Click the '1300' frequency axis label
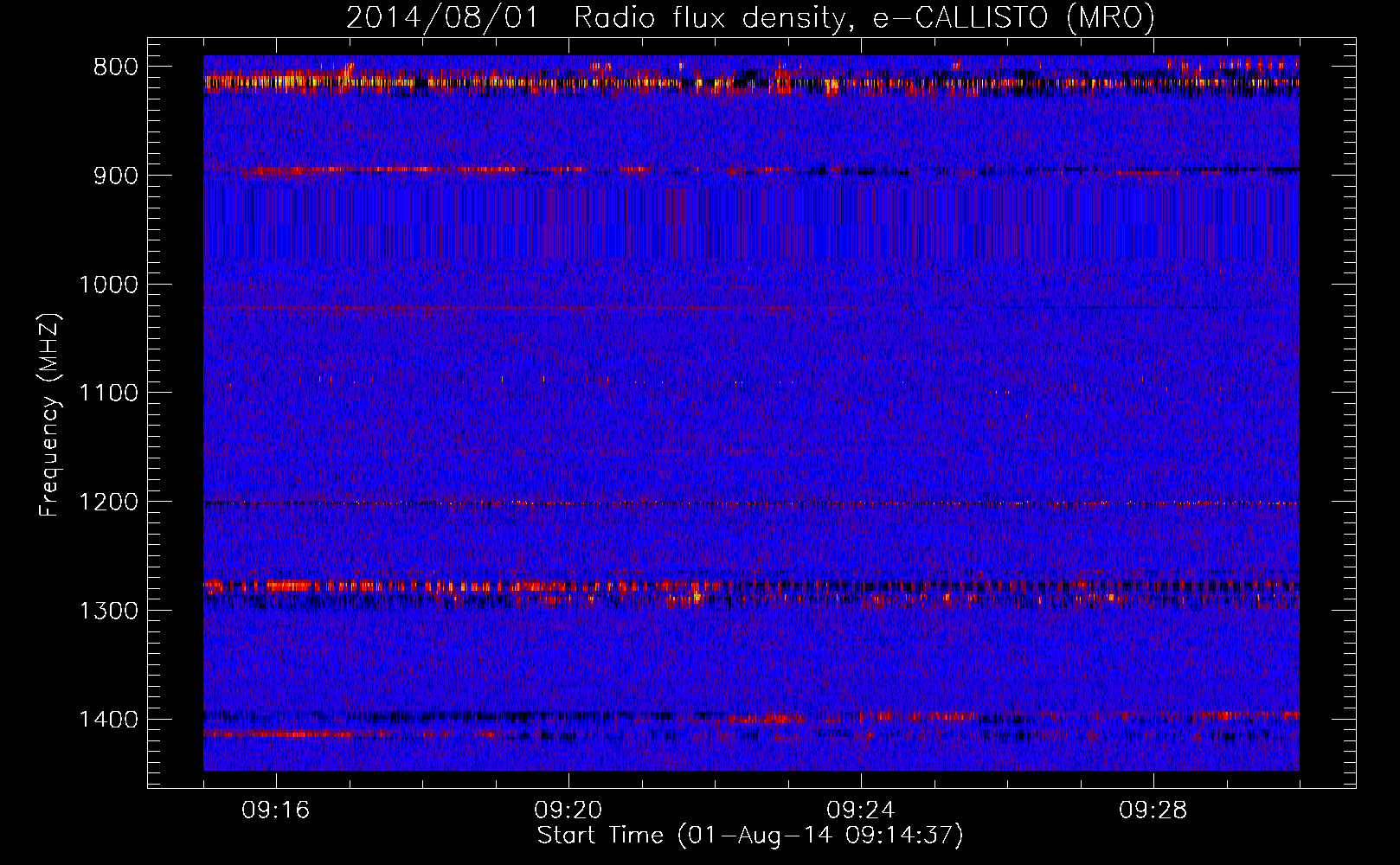1400x865 pixels. click(109, 611)
